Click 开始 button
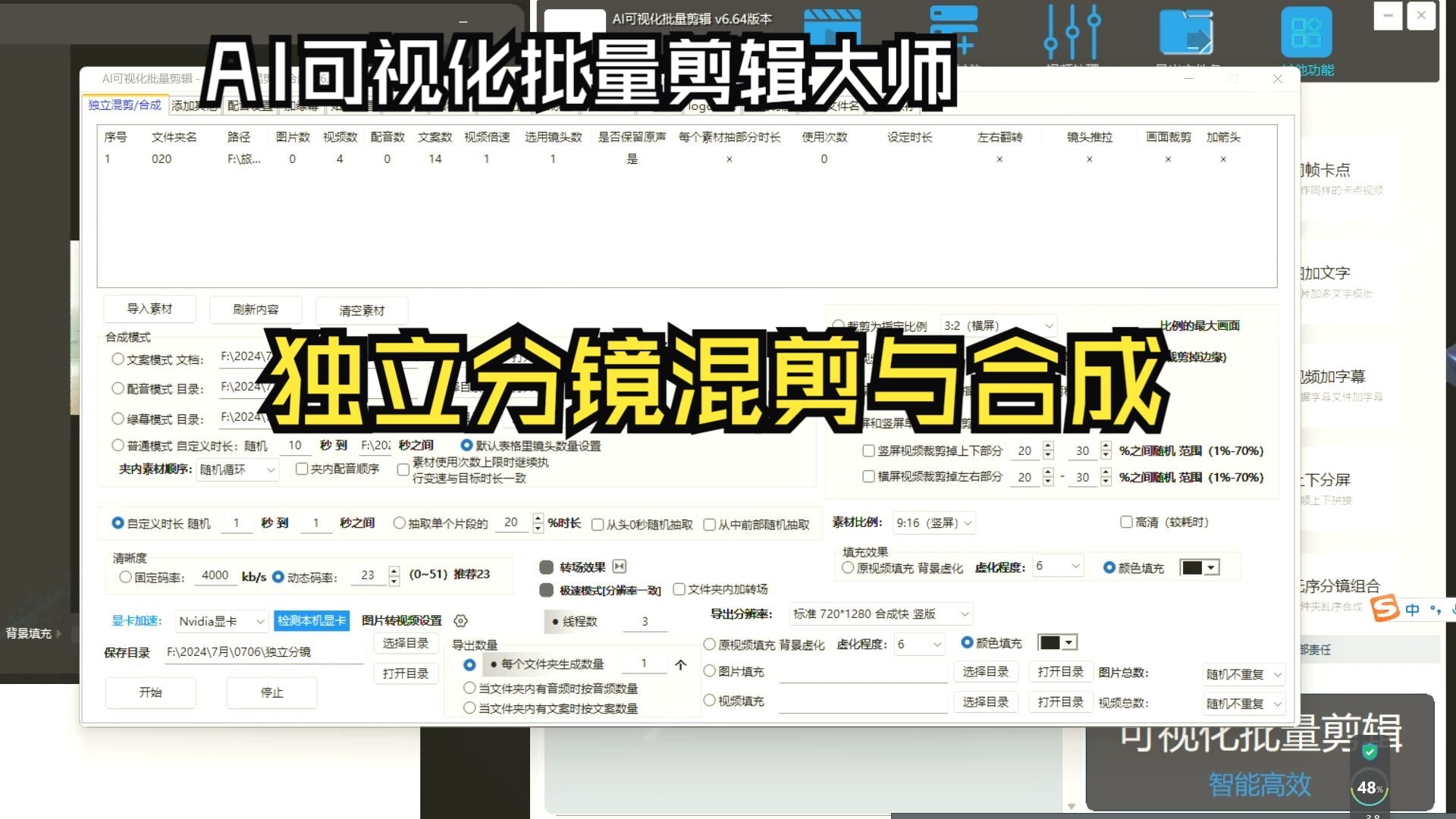This screenshot has width=1456, height=819. [150, 692]
